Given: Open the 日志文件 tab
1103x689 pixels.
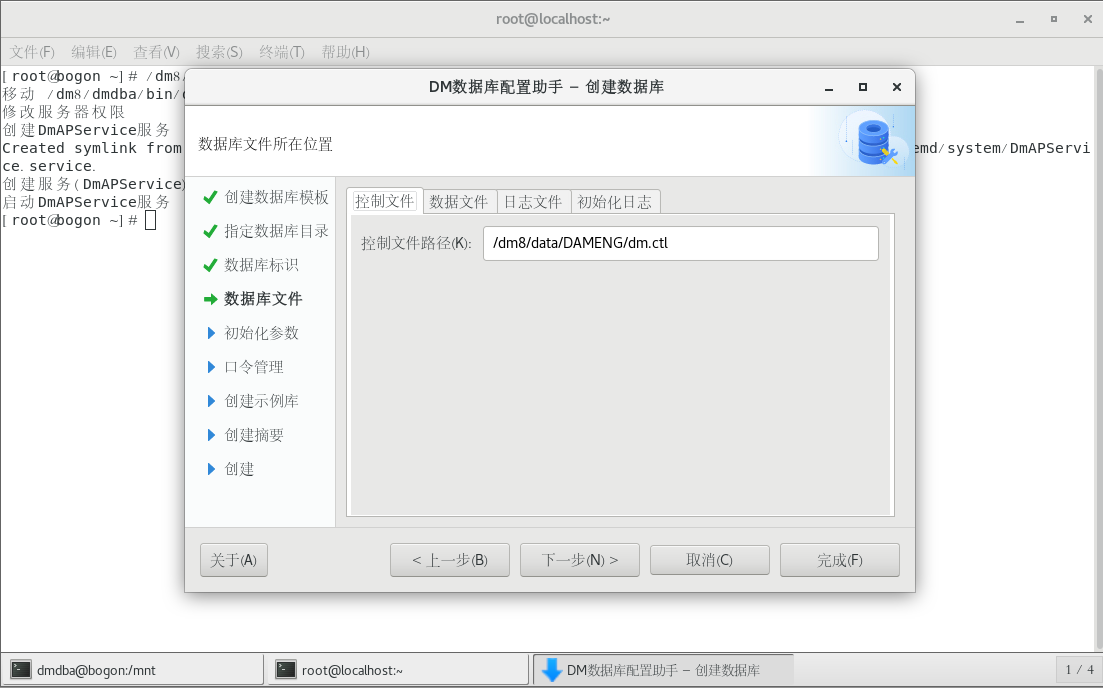Looking at the screenshot, I should 533,202.
